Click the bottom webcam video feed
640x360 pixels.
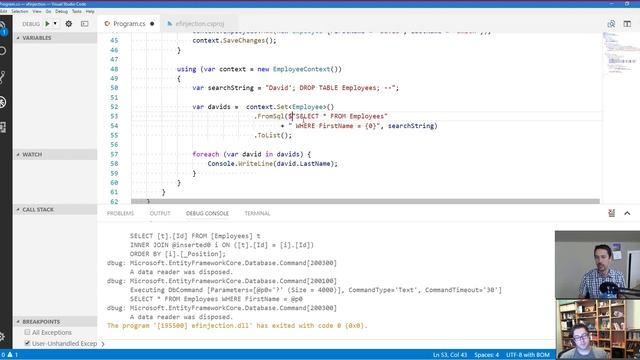click(598, 329)
